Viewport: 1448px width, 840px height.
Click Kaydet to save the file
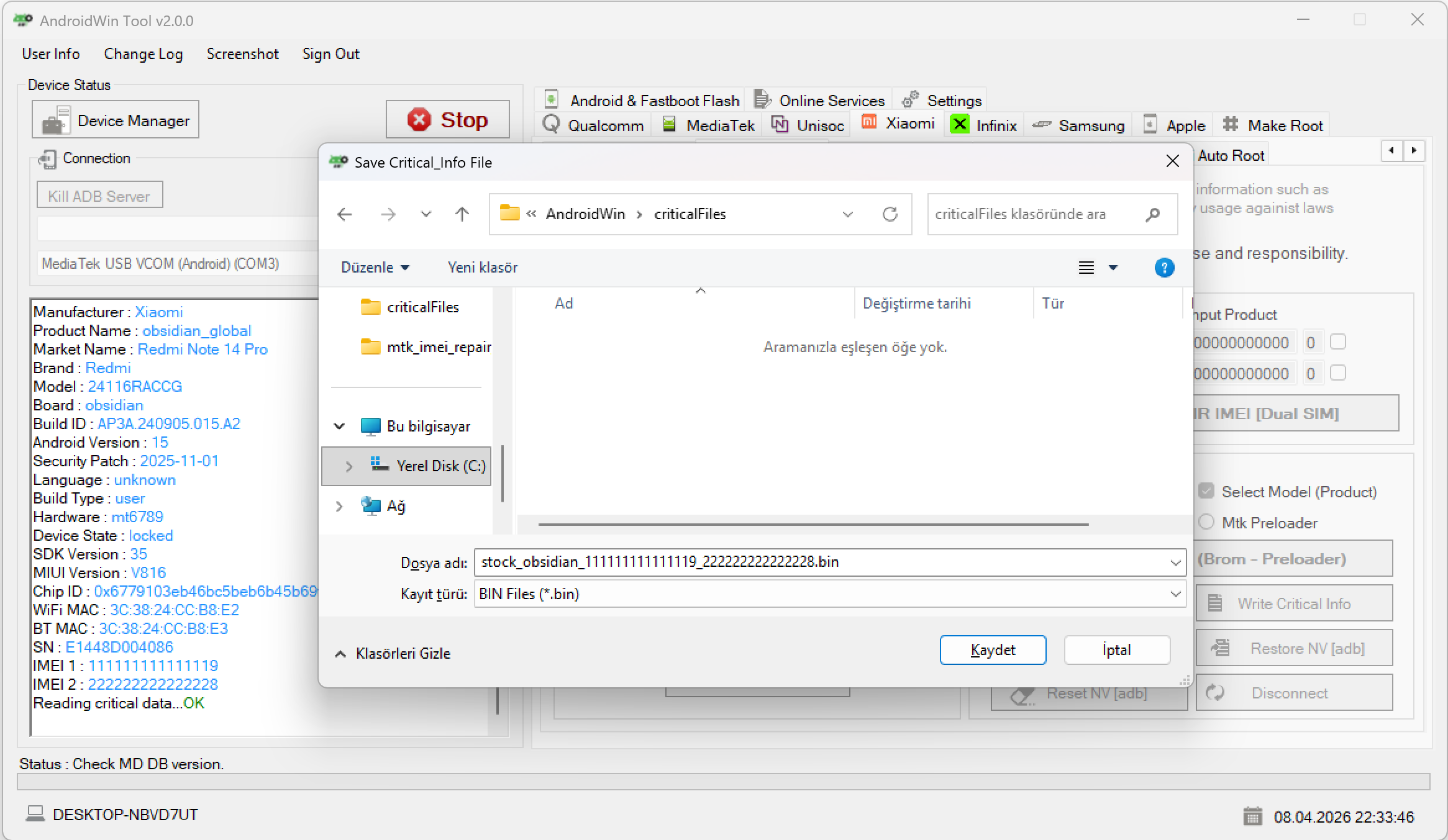coord(993,649)
